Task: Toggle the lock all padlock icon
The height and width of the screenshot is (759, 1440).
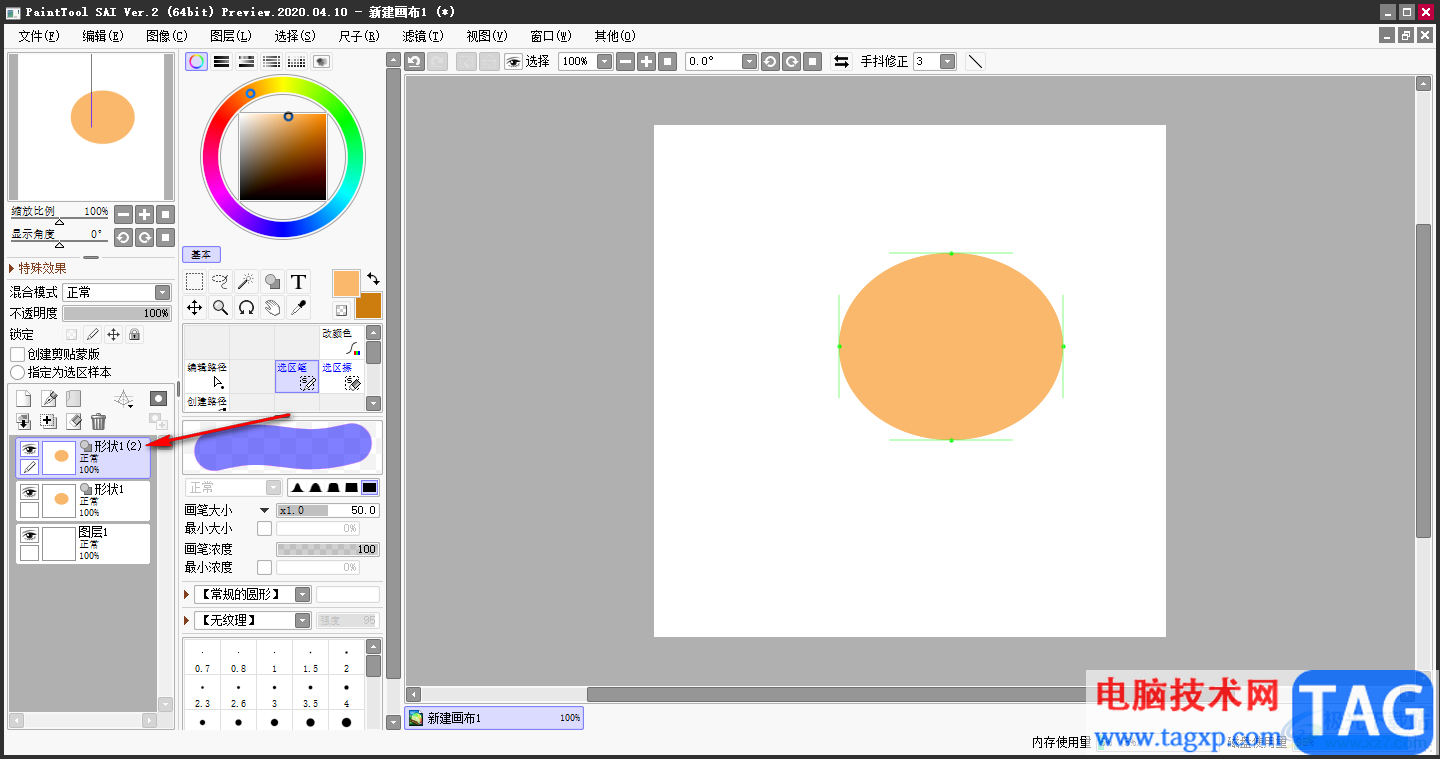Action: (x=135, y=334)
